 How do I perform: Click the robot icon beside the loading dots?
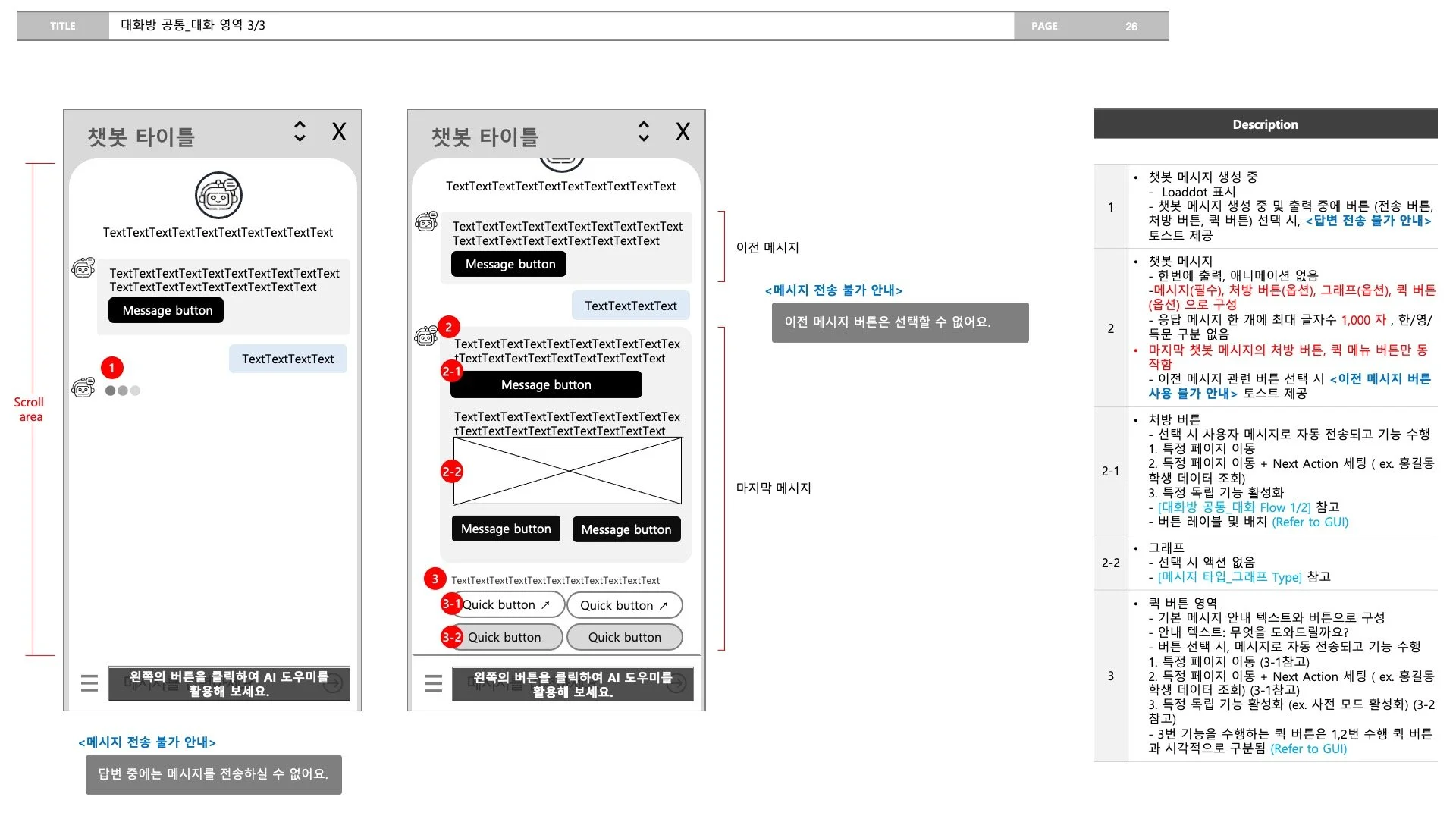[83, 388]
